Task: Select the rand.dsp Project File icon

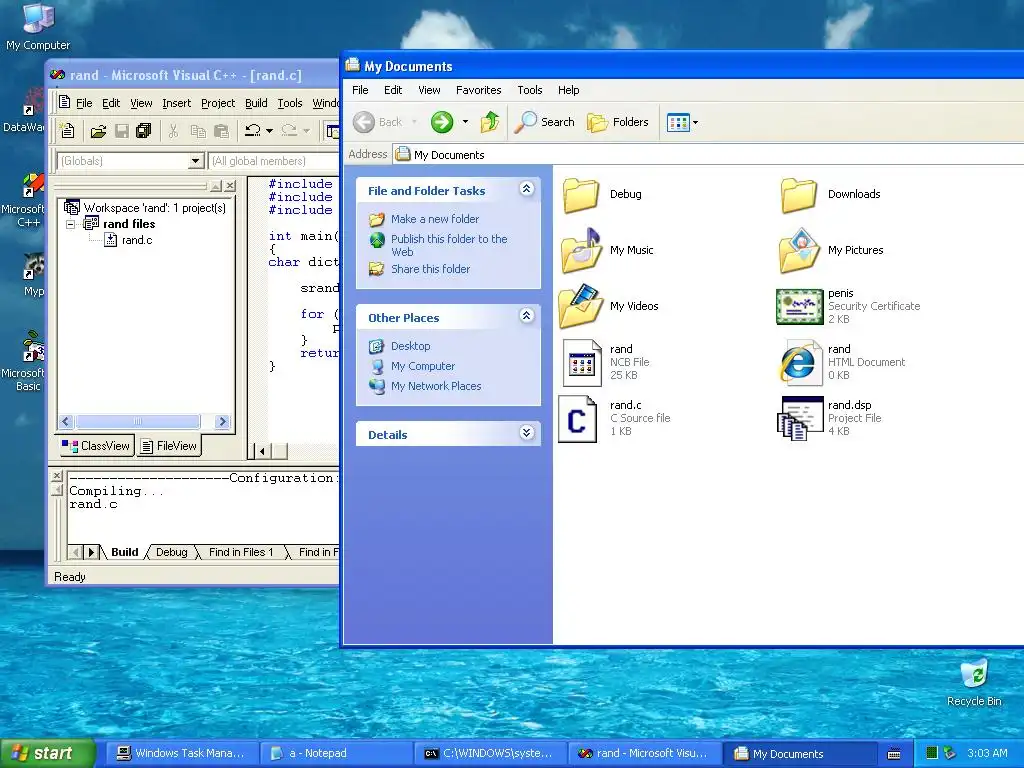Action: [799, 419]
